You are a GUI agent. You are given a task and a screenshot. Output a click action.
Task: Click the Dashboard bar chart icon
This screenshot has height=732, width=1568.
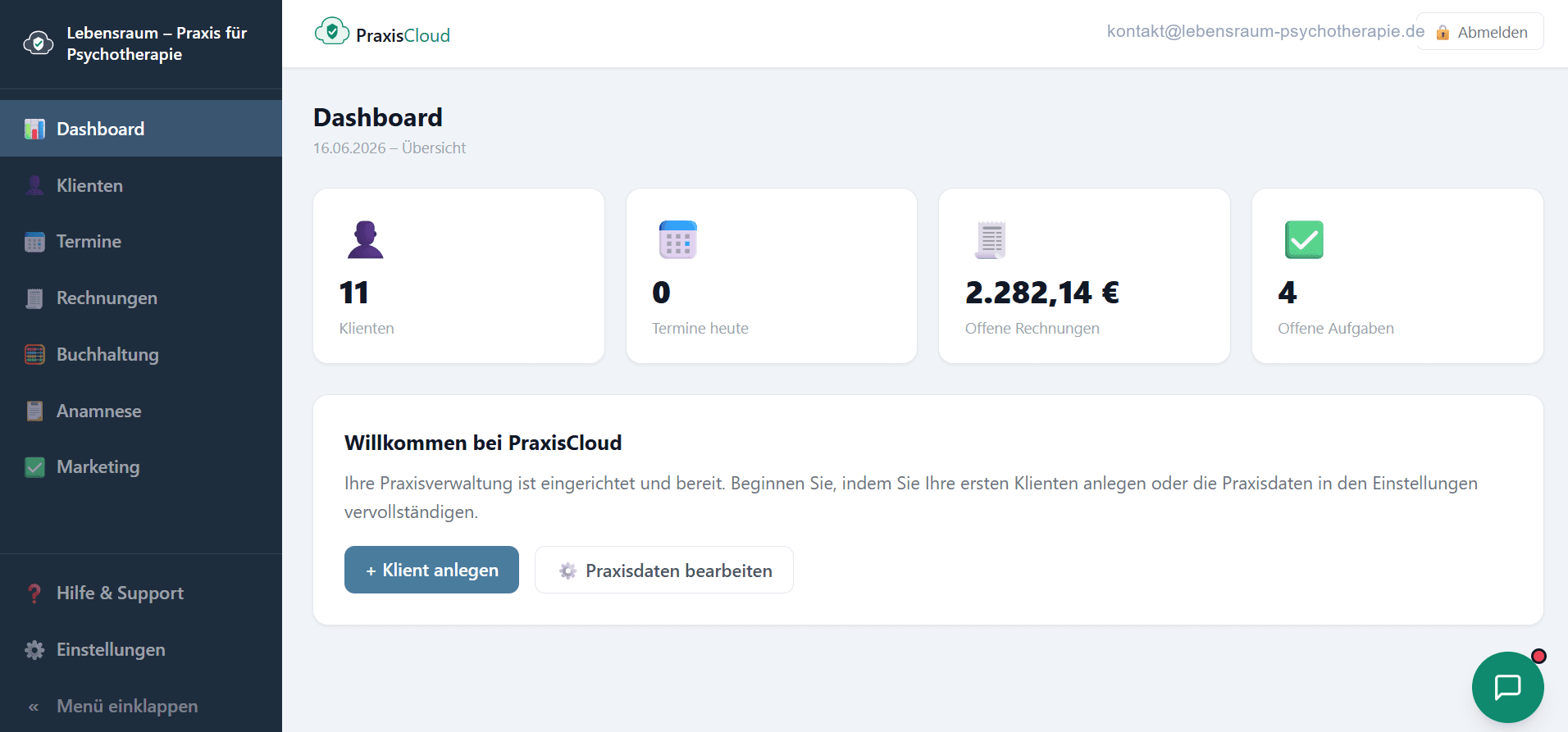(34, 129)
